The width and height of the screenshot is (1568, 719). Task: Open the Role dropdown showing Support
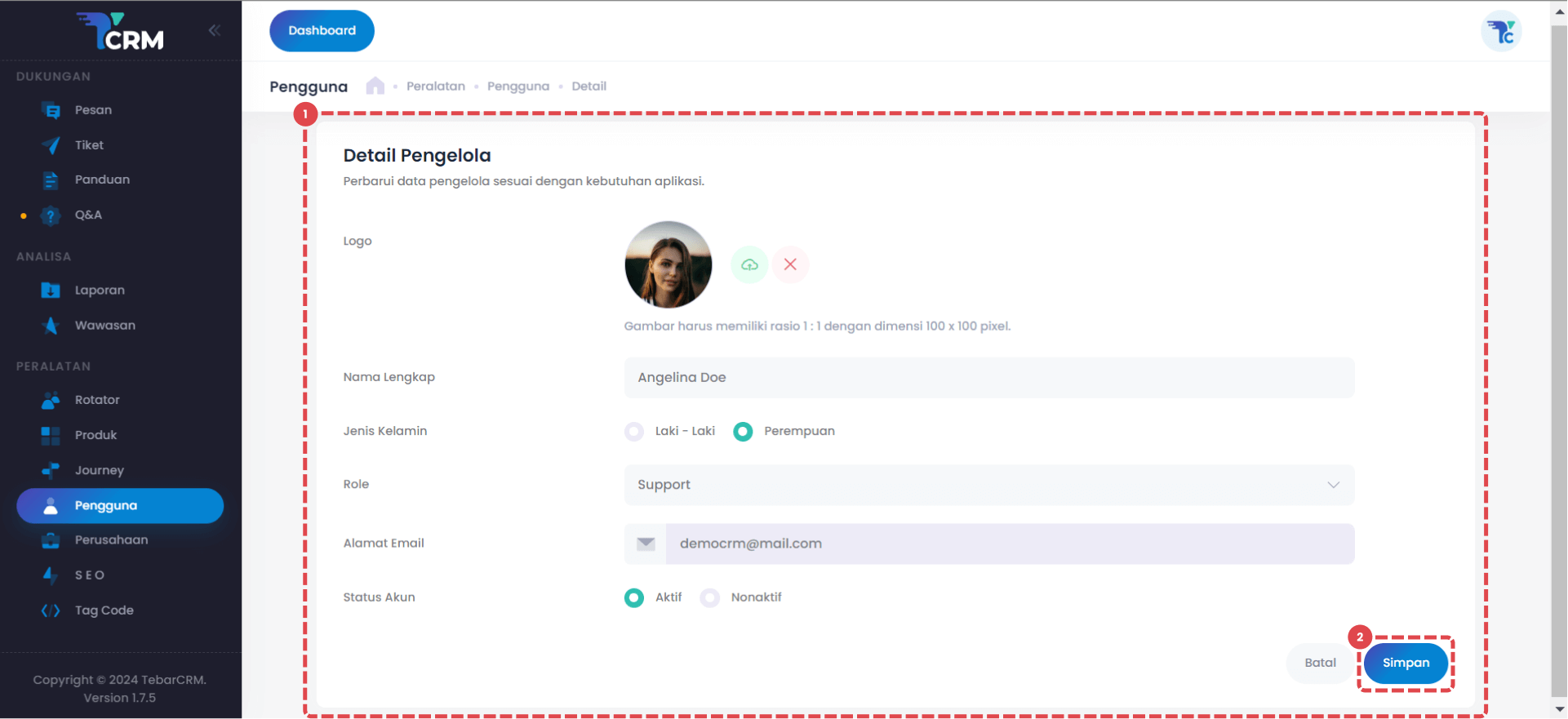(x=988, y=485)
